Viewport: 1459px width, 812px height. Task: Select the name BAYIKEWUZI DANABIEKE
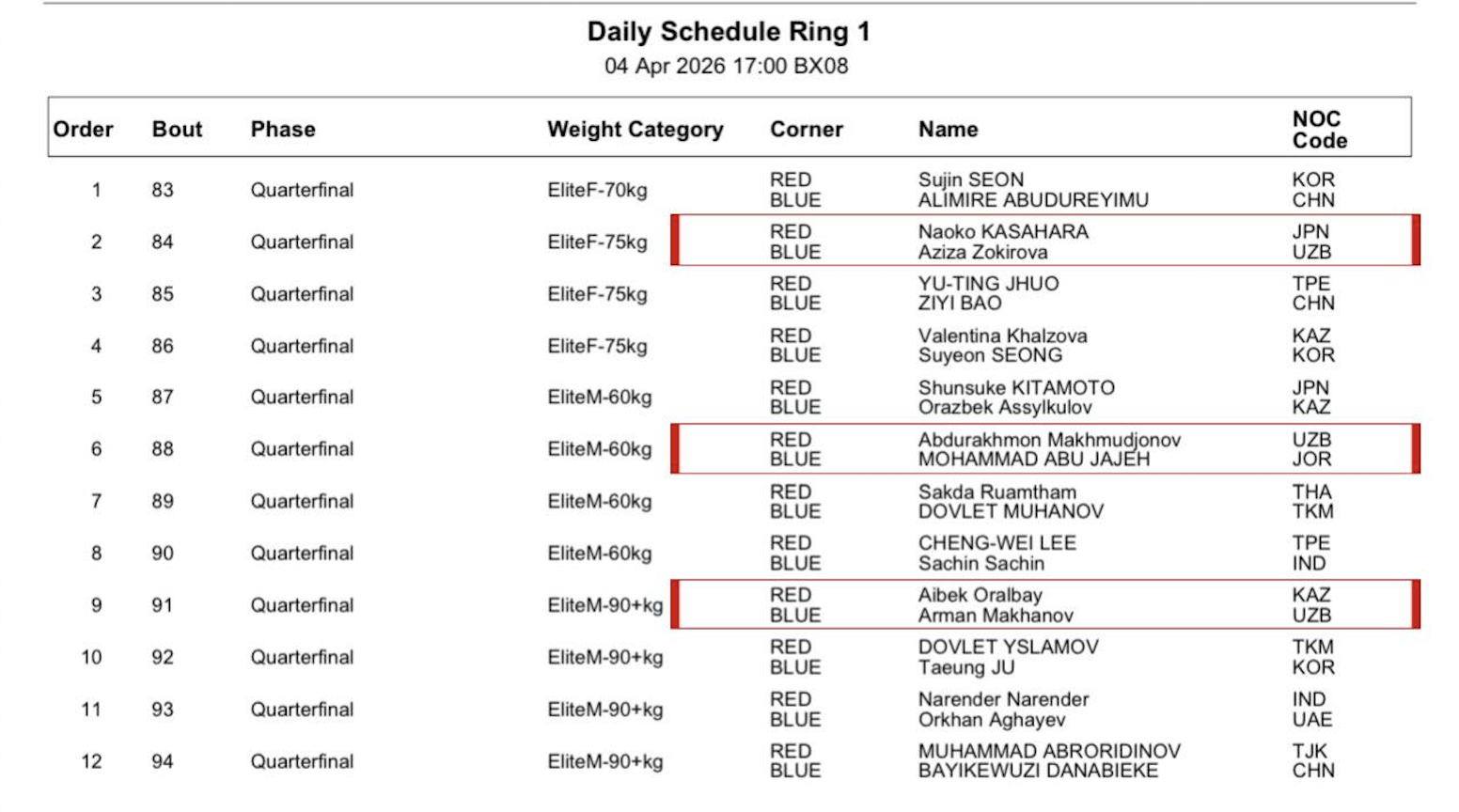[1038, 771]
